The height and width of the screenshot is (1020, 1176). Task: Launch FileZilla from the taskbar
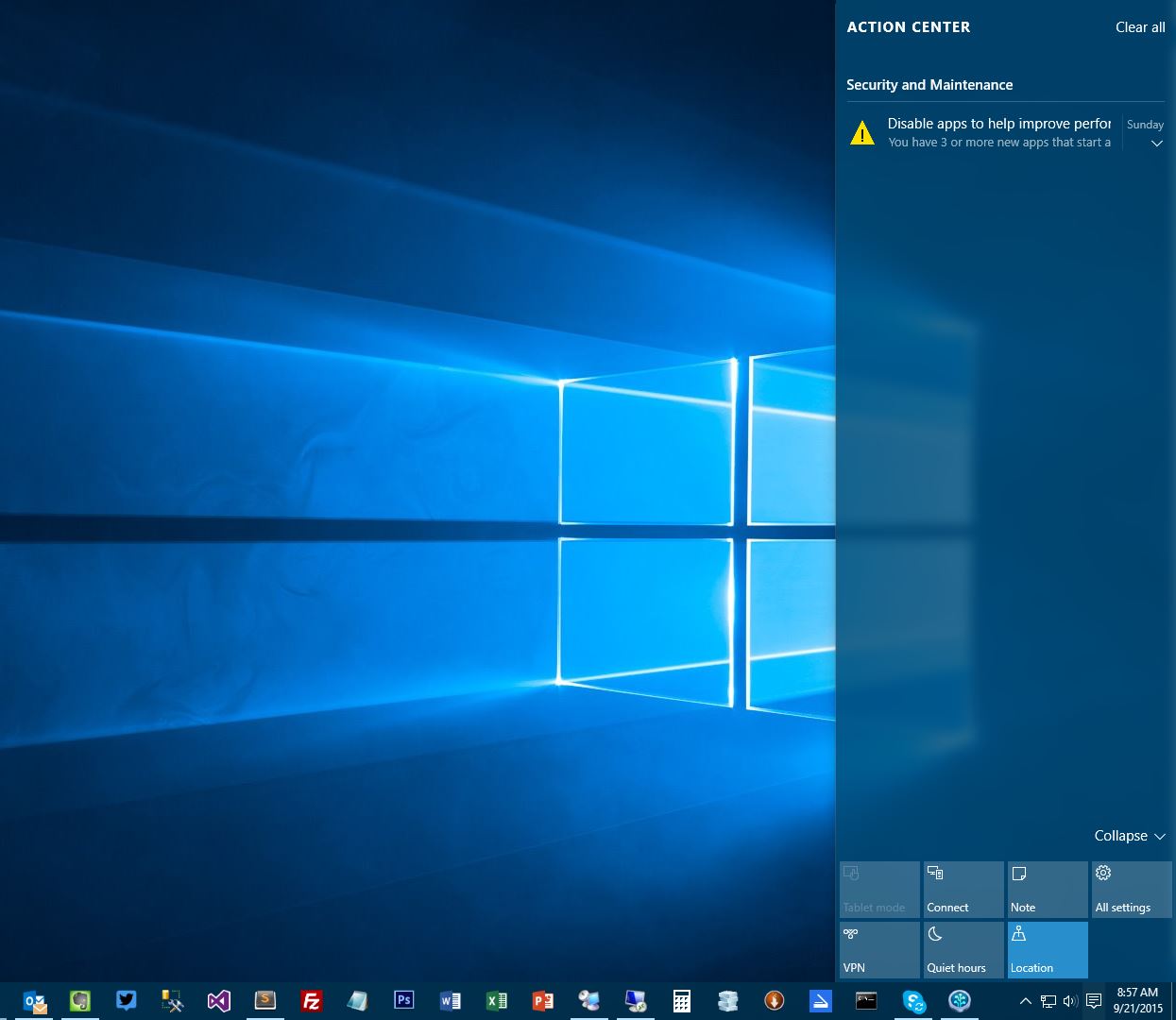pyautogui.click(x=312, y=1001)
